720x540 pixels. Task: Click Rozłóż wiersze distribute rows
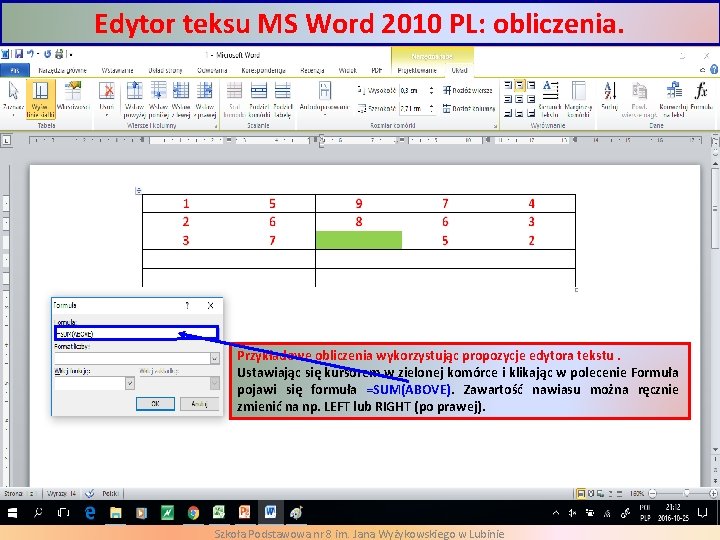(x=468, y=90)
